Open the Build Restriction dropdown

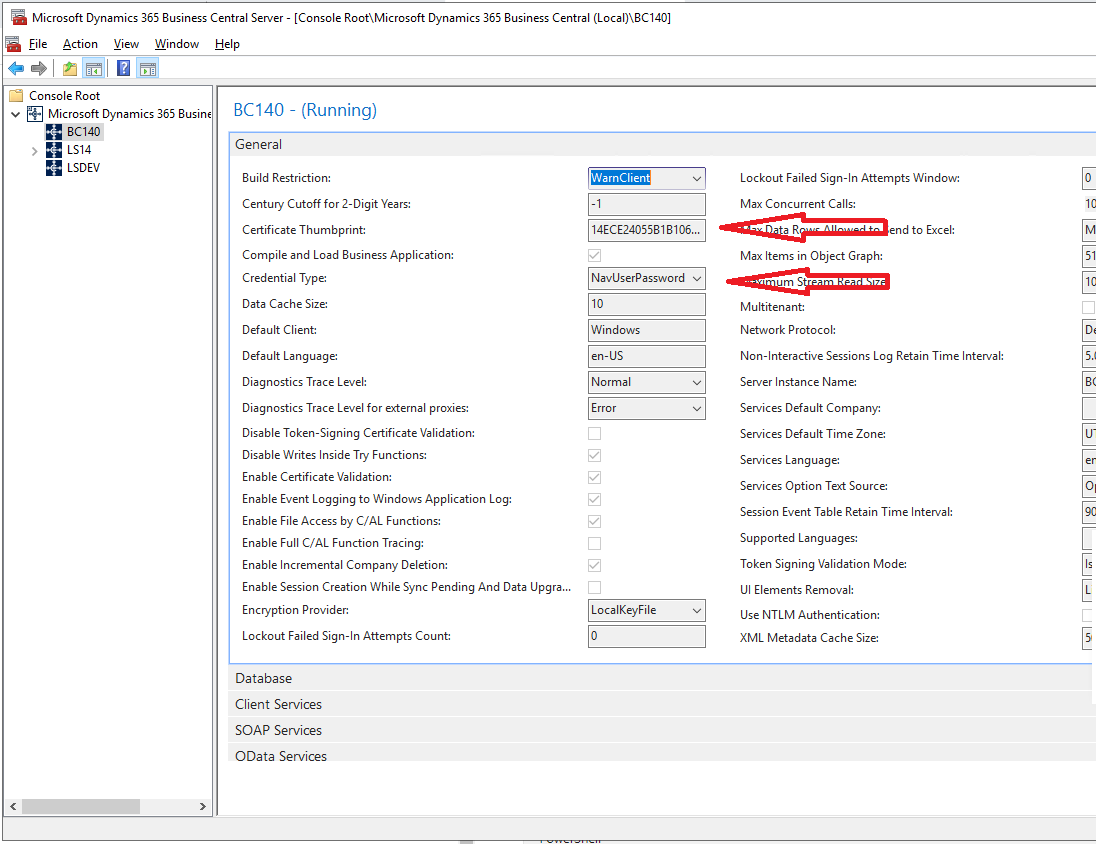point(647,178)
